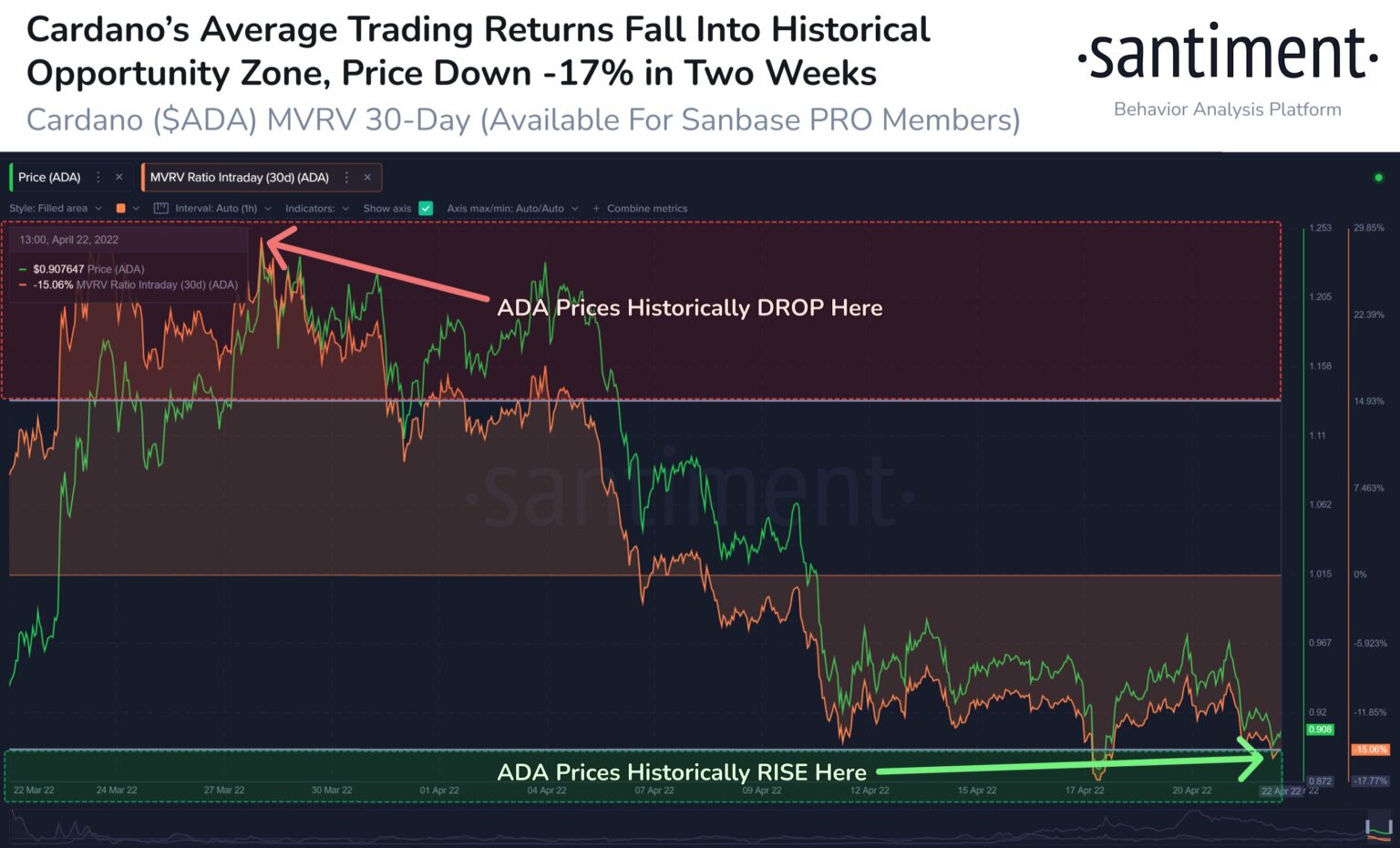Remove the Price (ADA) metric

[118, 177]
